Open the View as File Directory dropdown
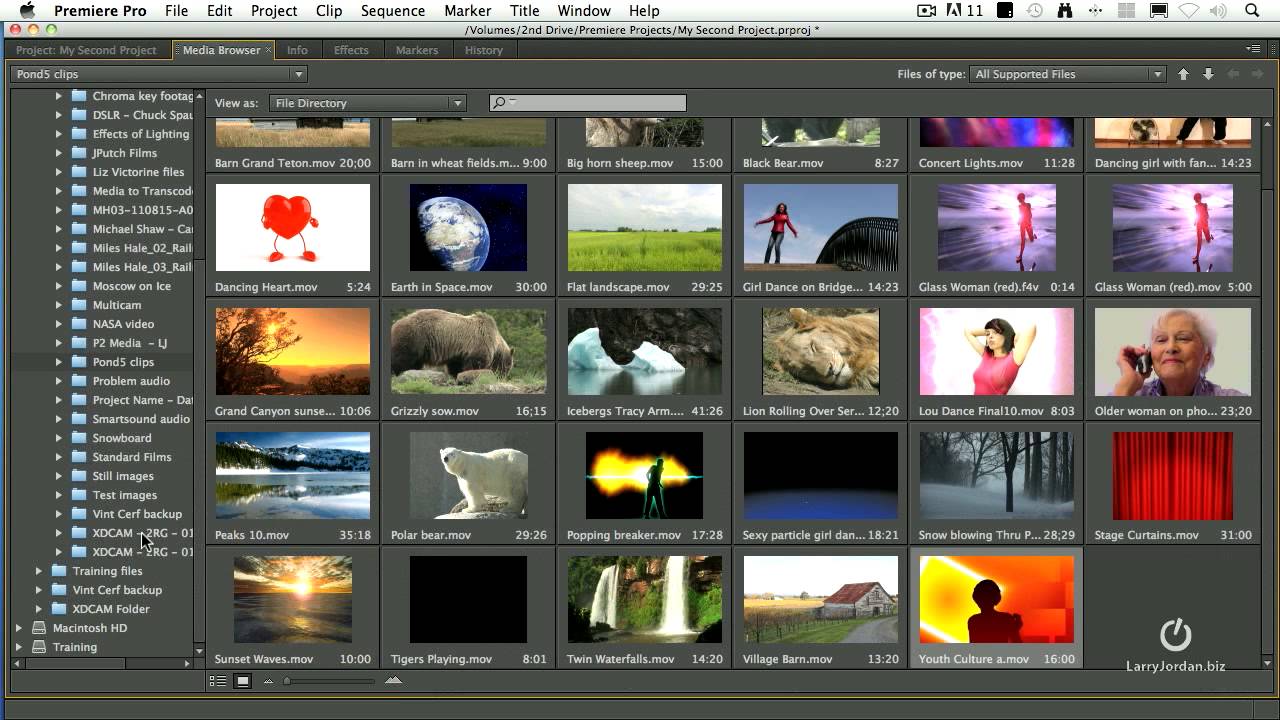This screenshot has width=1280, height=720. [x=368, y=103]
